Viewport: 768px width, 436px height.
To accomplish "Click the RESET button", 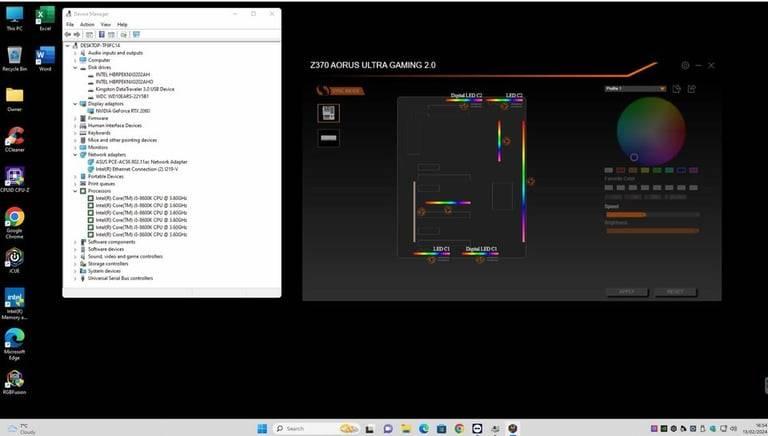I will (x=675, y=292).
